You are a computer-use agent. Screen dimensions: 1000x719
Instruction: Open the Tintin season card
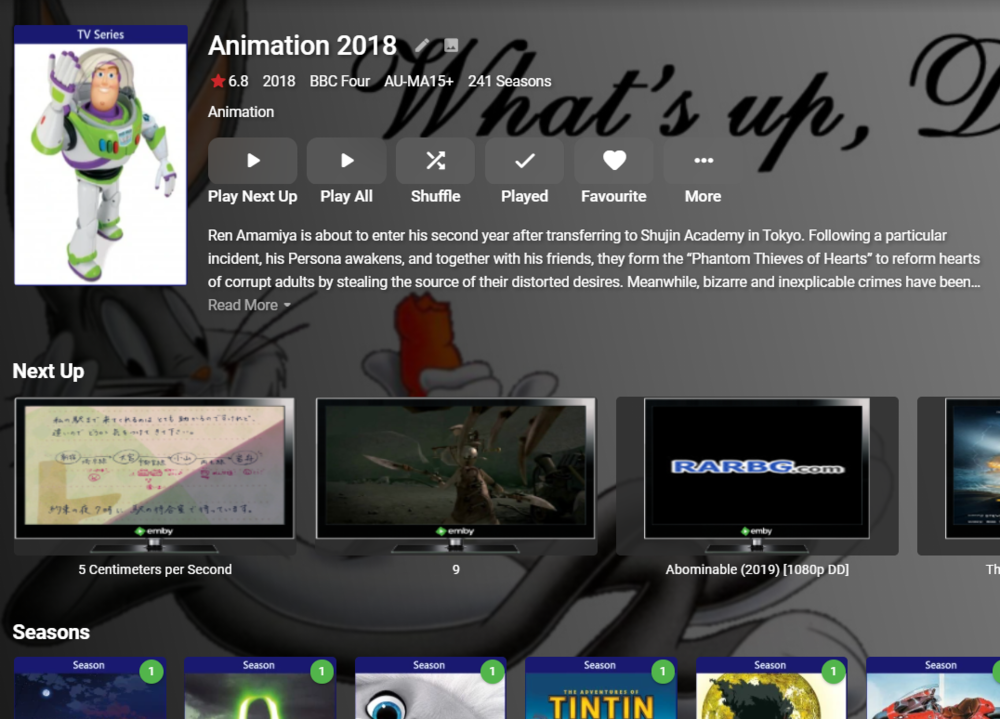click(601, 688)
